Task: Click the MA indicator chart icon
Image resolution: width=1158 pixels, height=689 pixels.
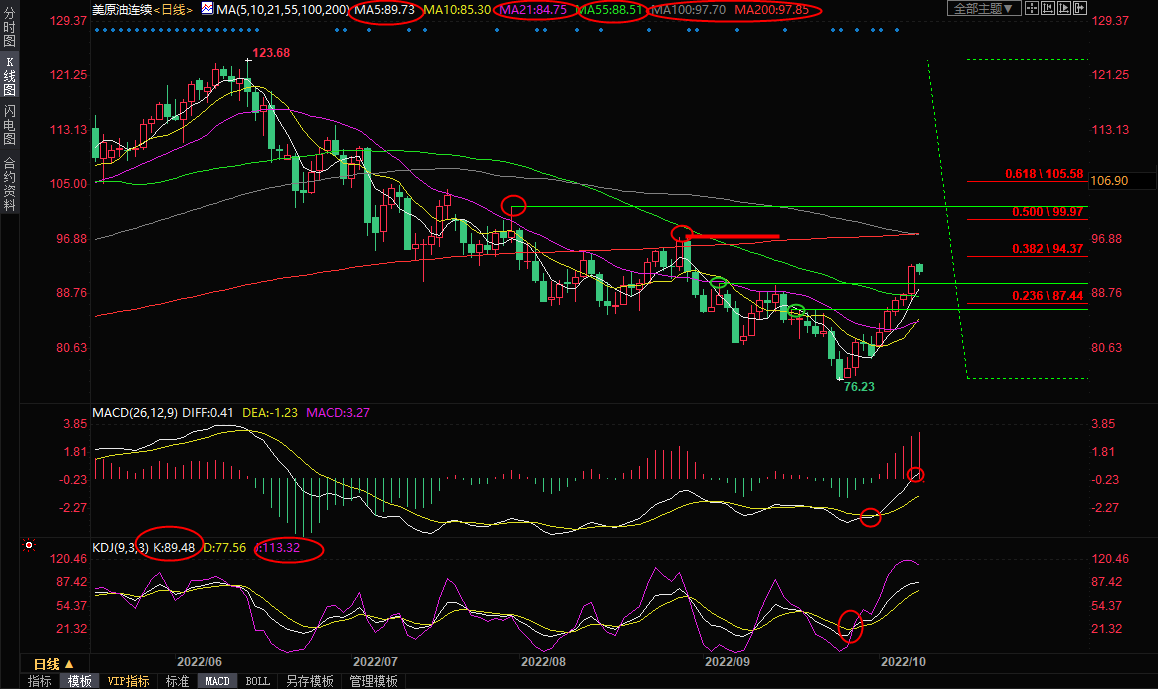Action: (206, 9)
